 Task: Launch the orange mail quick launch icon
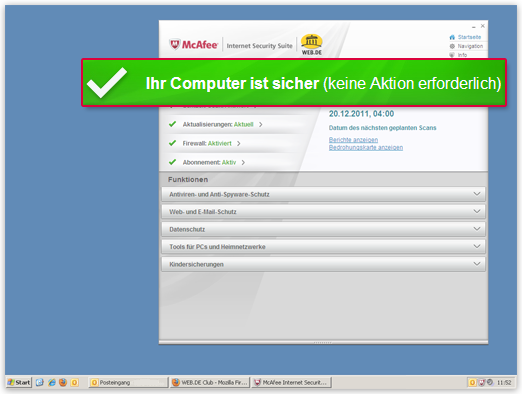74,382
